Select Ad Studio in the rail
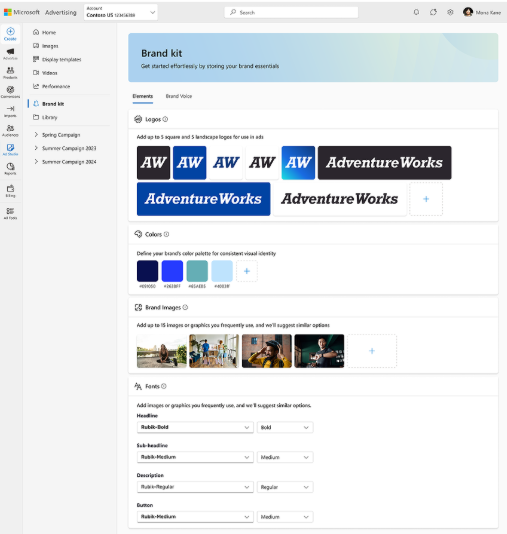Viewport: 507px width, 534px height. tap(10, 150)
